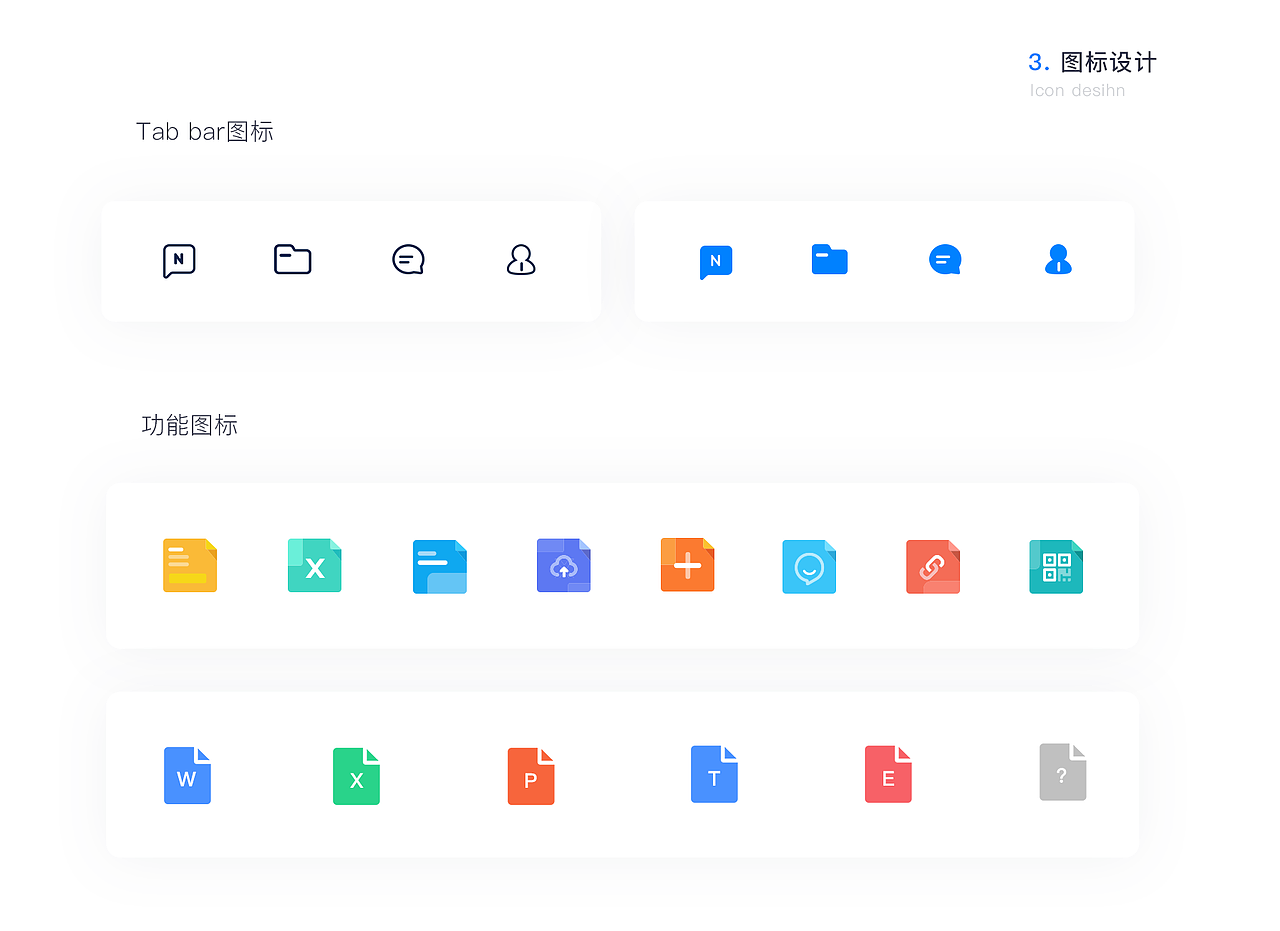Click the gray unknown question-mark file icon
Image resolution: width=1280 pixels, height=931 pixels.
pyautogui.click(x=1063, y=772)
